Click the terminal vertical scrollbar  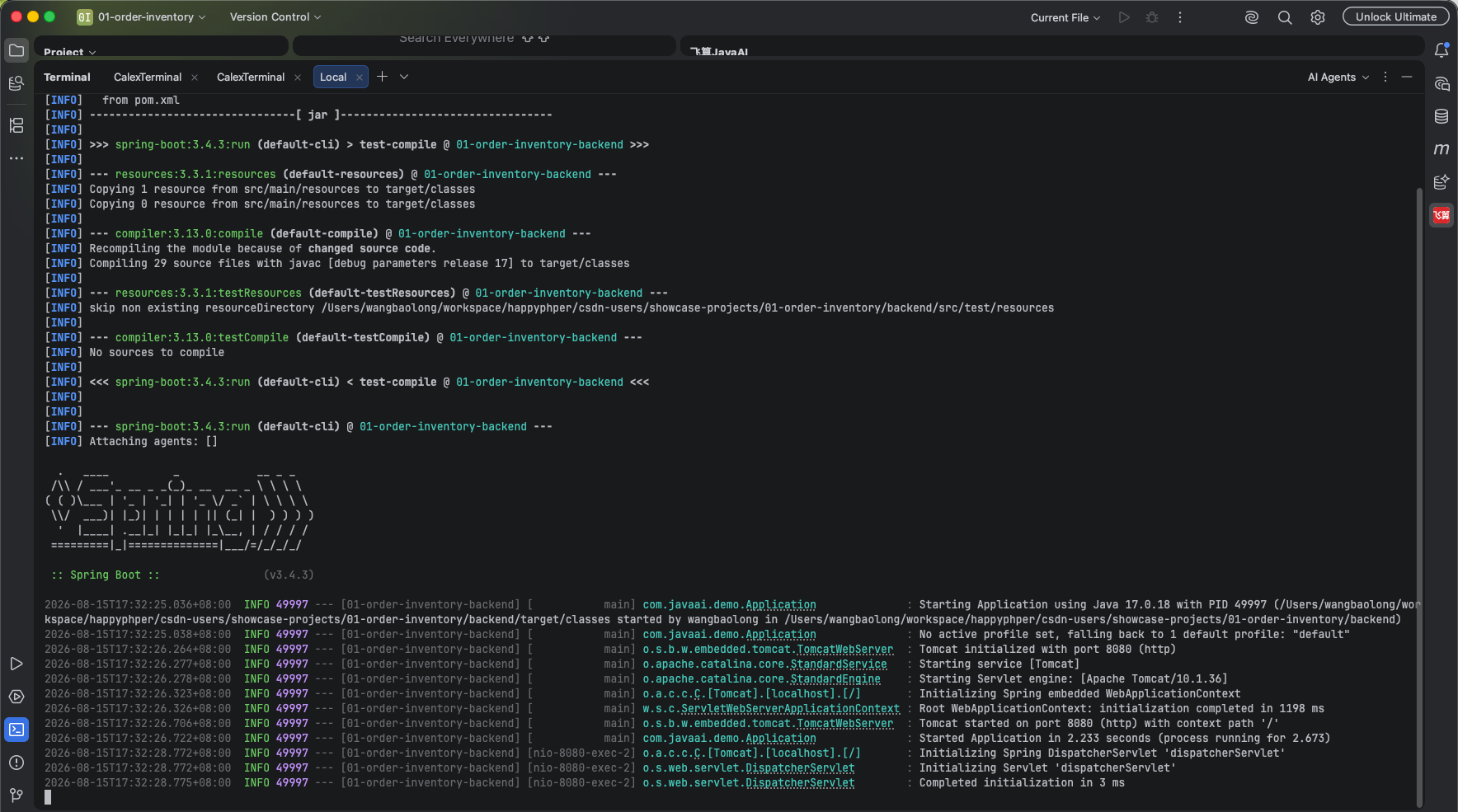coord(1419,498)
